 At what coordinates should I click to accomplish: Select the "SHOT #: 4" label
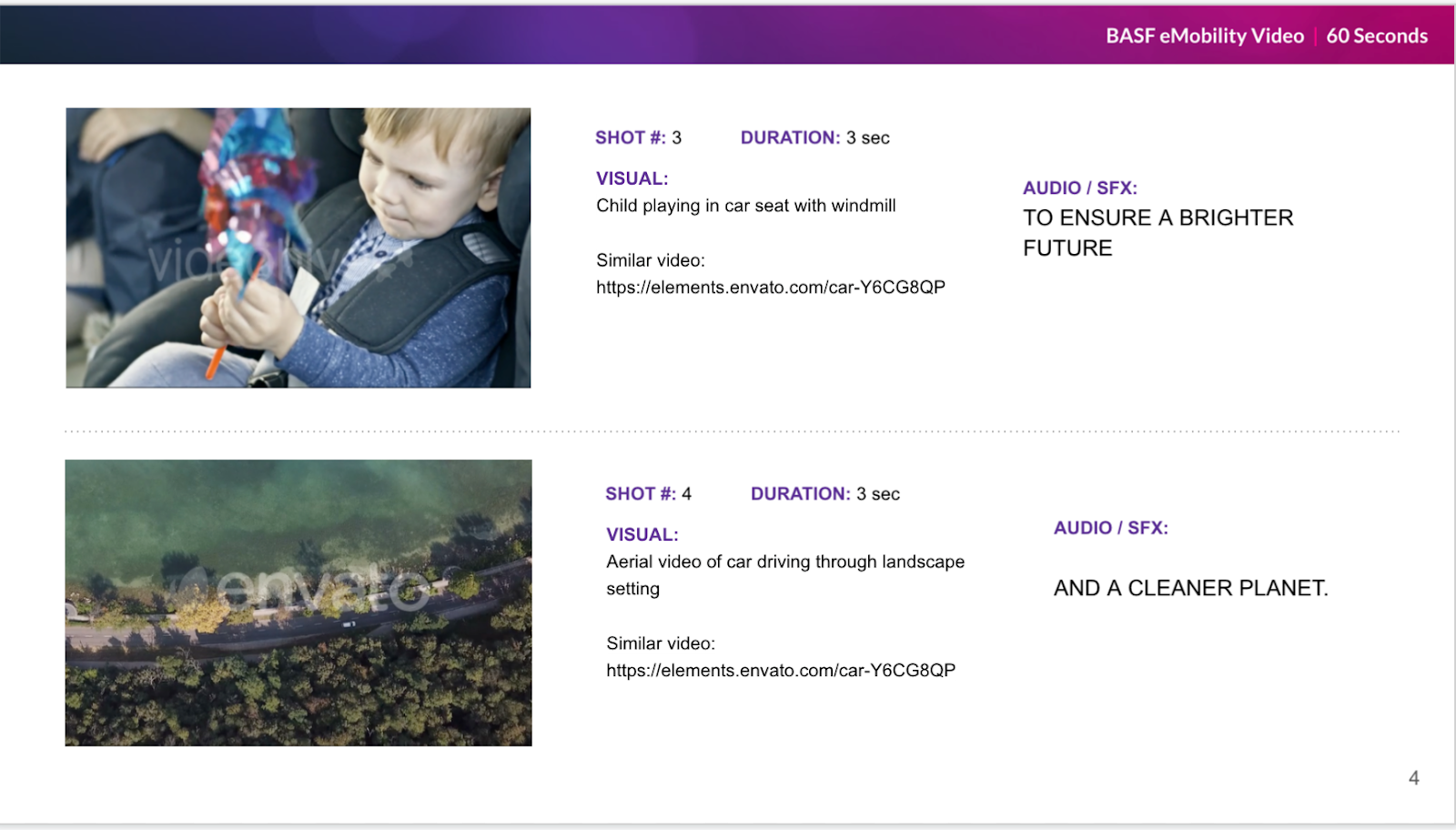(x=648, y=494)
